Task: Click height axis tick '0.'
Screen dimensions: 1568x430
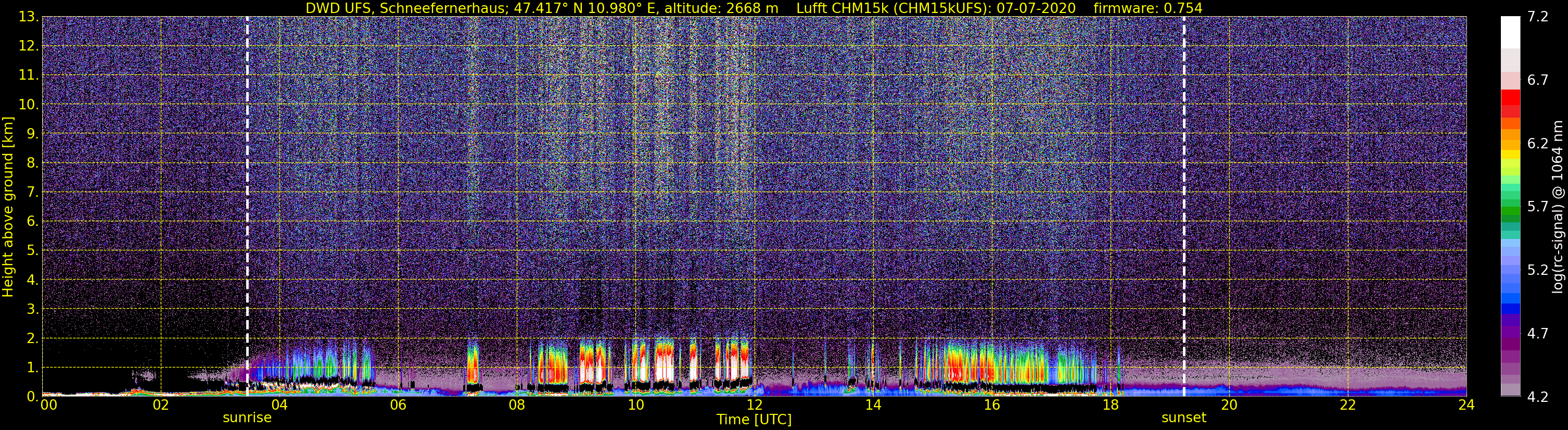Action: (33, 396)
